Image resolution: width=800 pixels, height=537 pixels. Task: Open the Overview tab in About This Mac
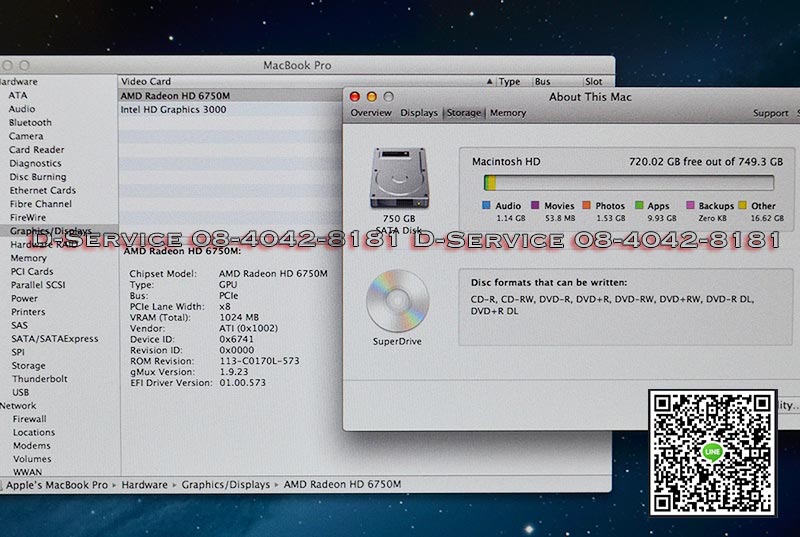[x=371, y=113]
